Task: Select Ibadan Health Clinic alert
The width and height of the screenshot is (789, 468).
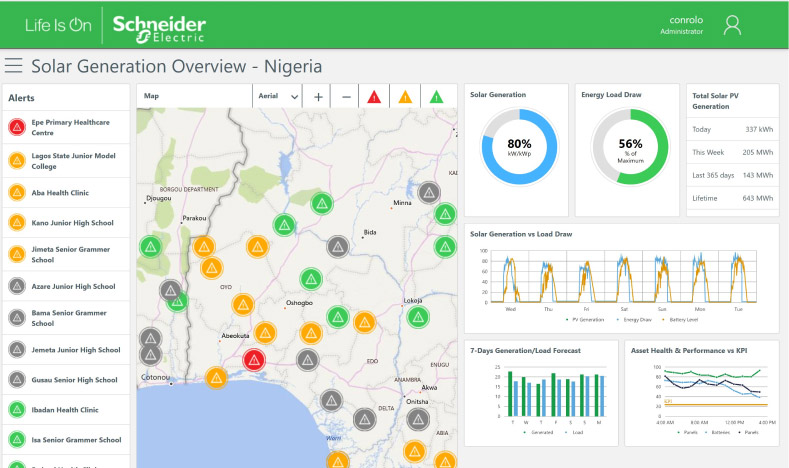Action: coord(73,409)
